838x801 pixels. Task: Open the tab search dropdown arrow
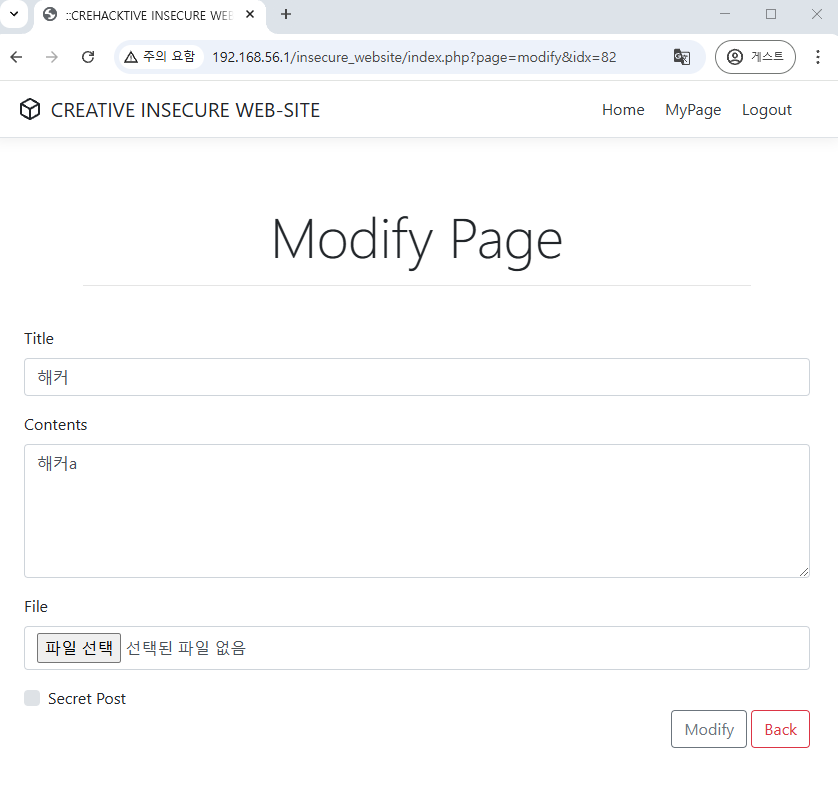[x=14, y=14]
